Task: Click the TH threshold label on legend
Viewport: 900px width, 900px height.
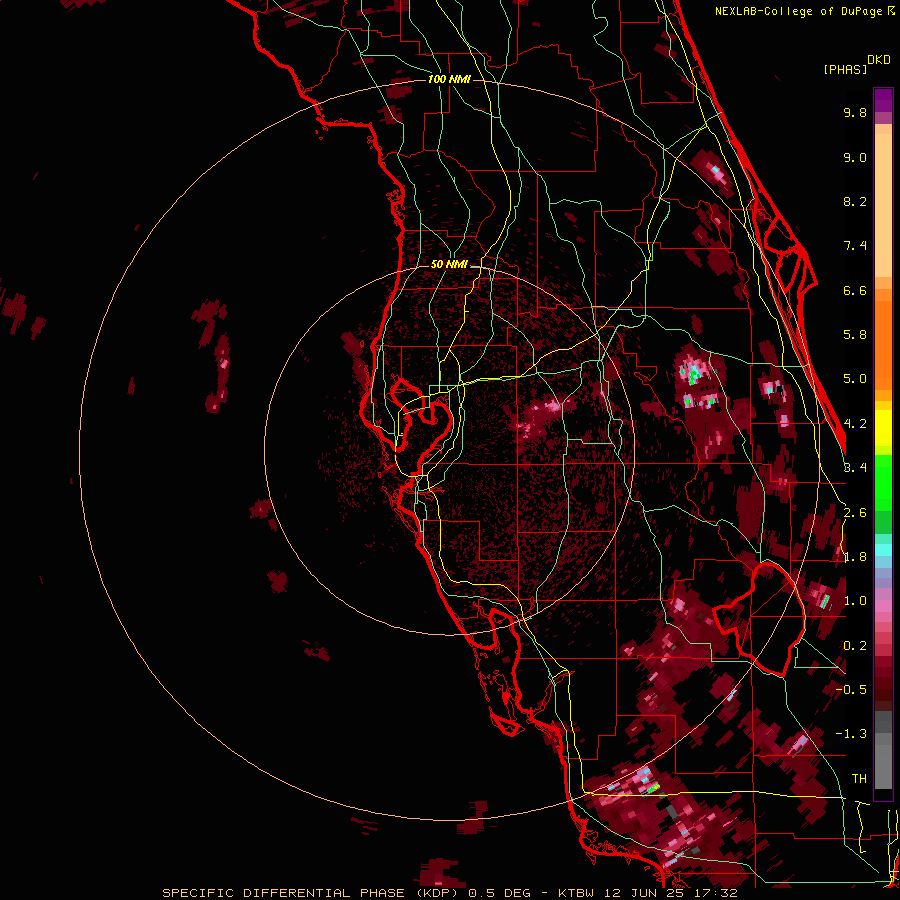Action: click(x=859, y=779)
